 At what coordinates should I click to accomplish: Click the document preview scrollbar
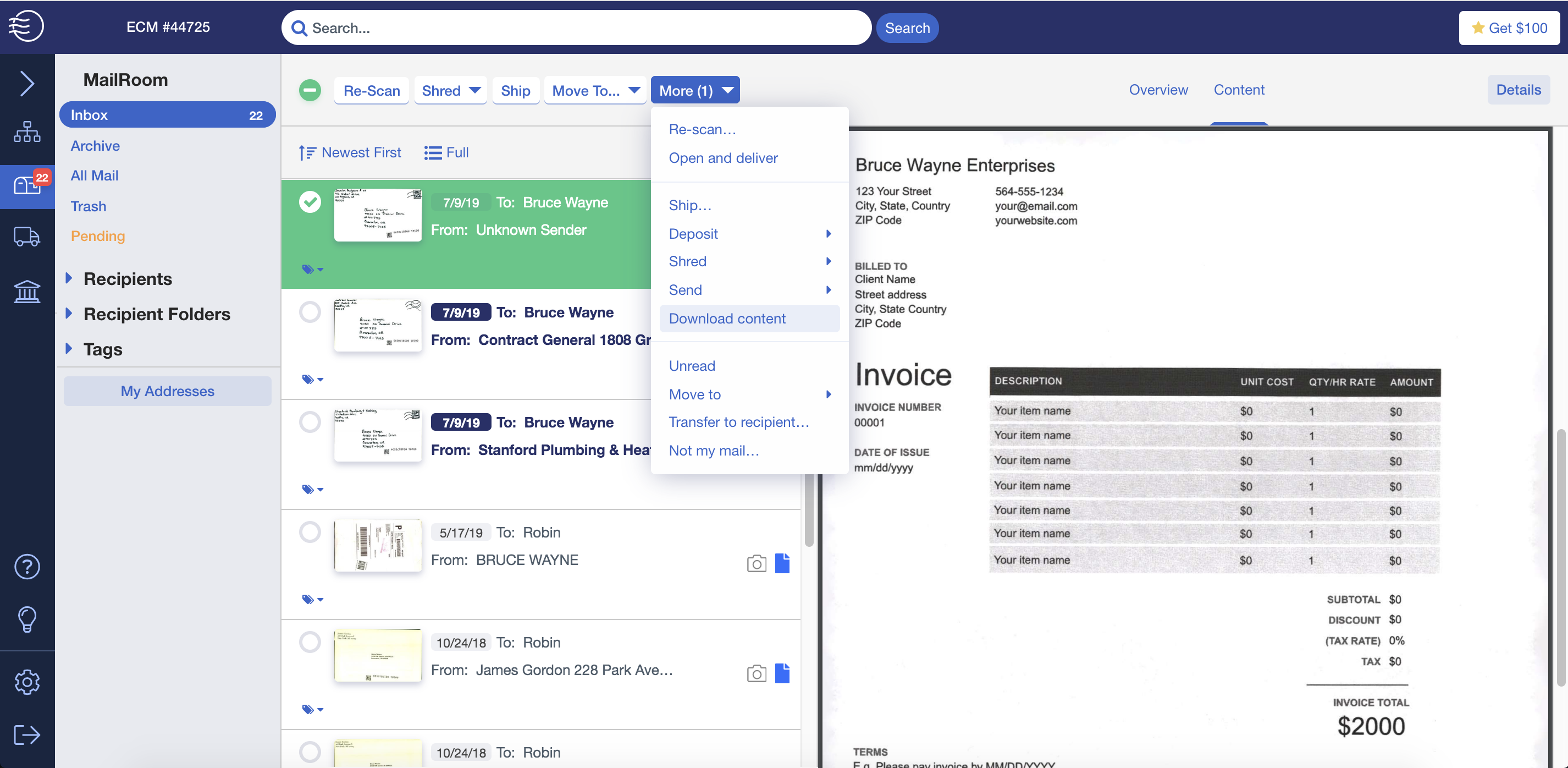(x=1561, y=558)
